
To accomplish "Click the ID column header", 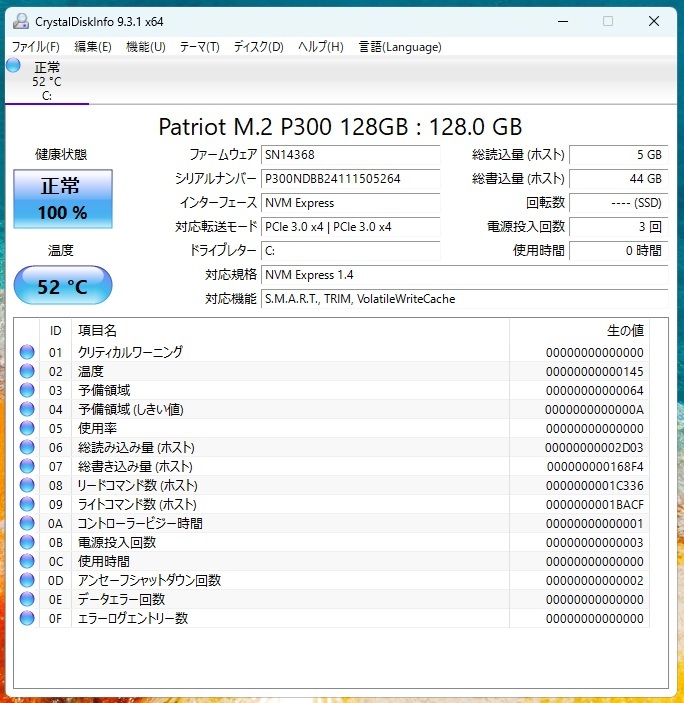I will [56, 330].
